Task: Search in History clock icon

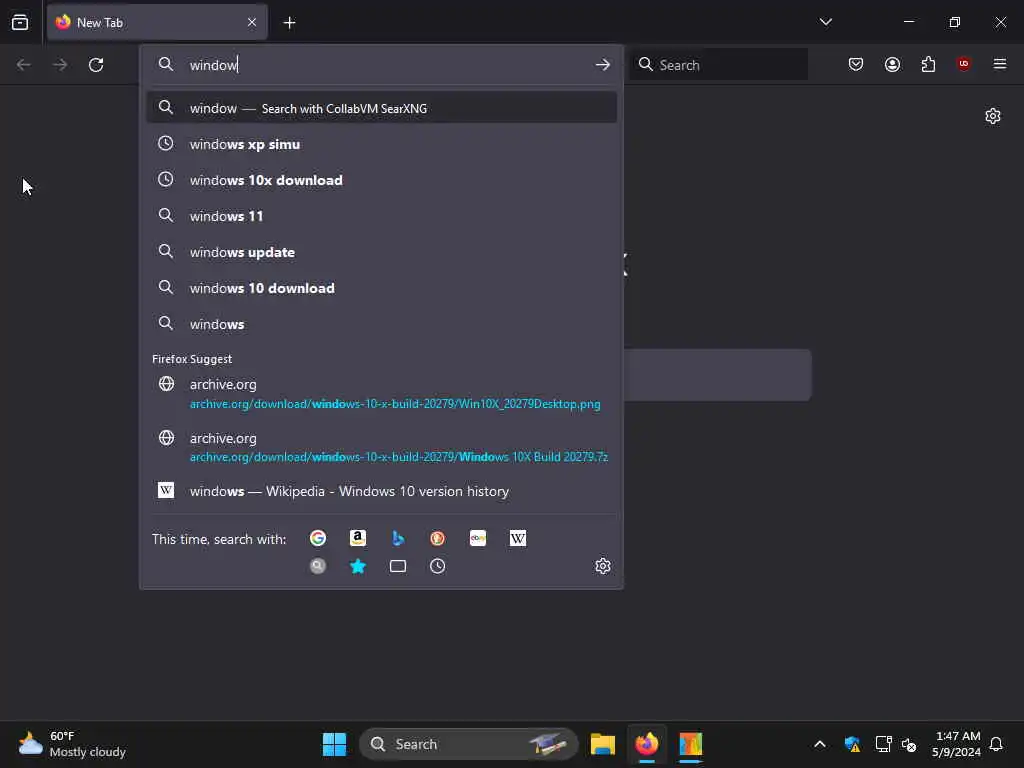Action: (438, 566)
